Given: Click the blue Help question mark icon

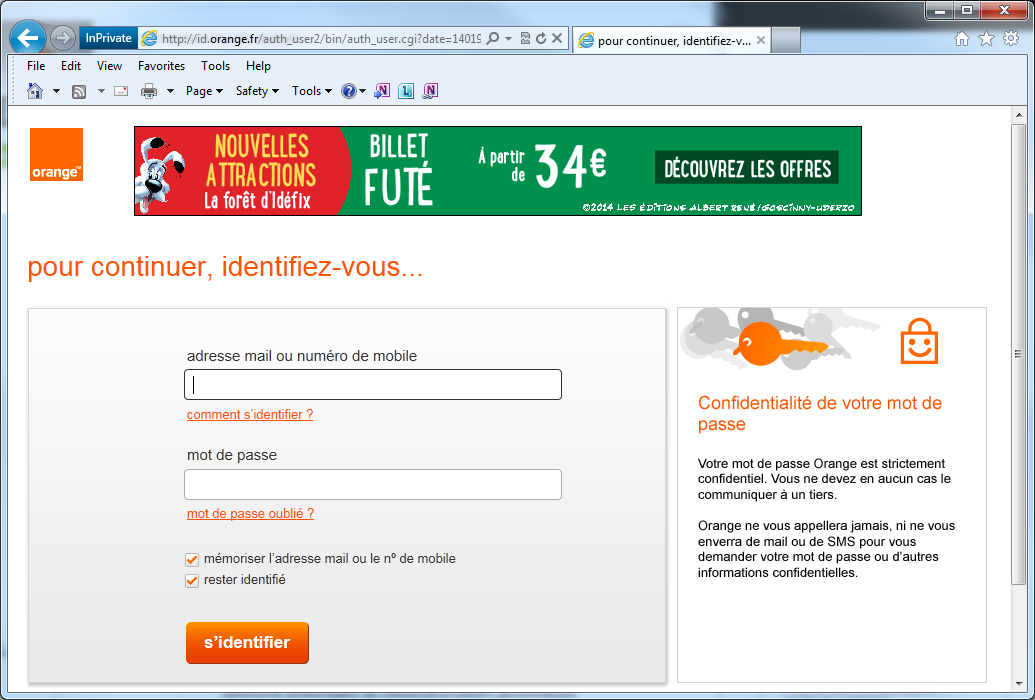Looking at the screenshot, I should click(x=349, y=91).
